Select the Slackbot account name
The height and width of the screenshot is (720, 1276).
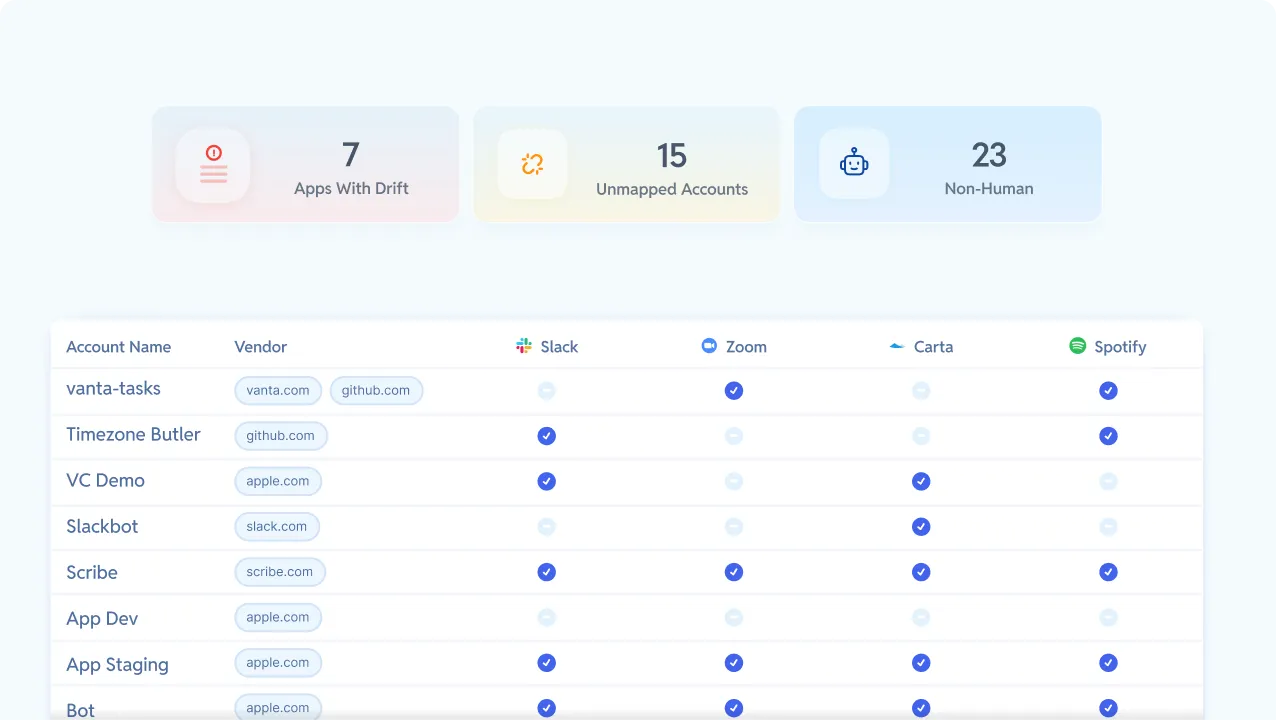[102, 526]
